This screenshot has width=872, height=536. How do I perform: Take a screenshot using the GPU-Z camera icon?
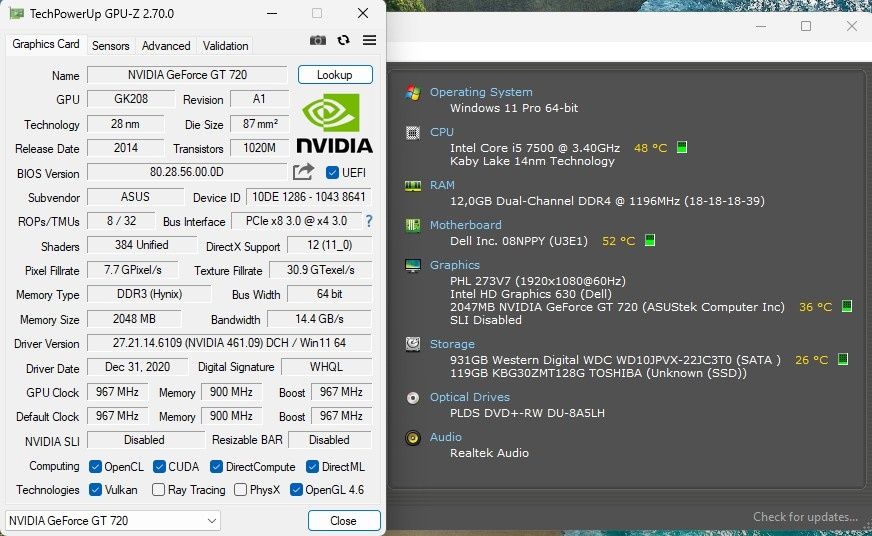[318, 40]
